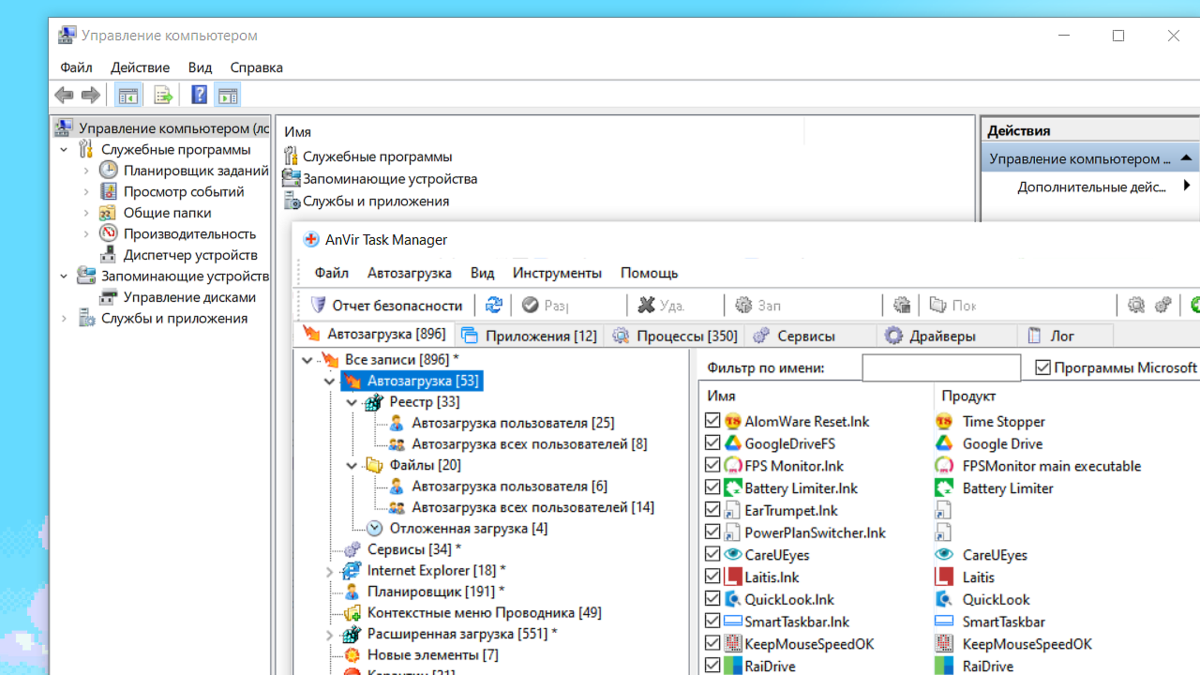Click the Диспетчер устройств icon
Screen dimensions: 1200x675
[109, 255]
